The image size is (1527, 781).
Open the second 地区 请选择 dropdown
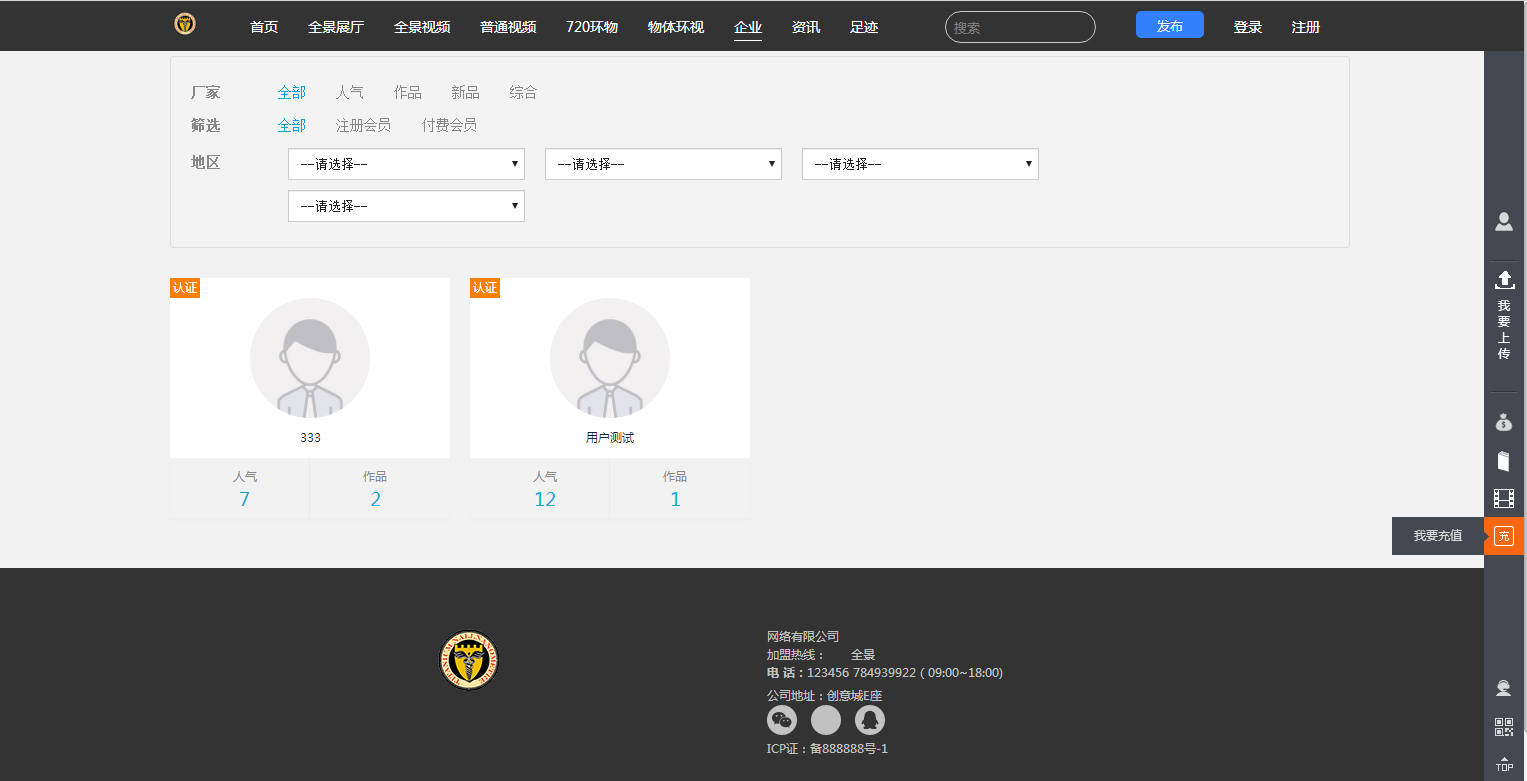[x=663, y=164]
